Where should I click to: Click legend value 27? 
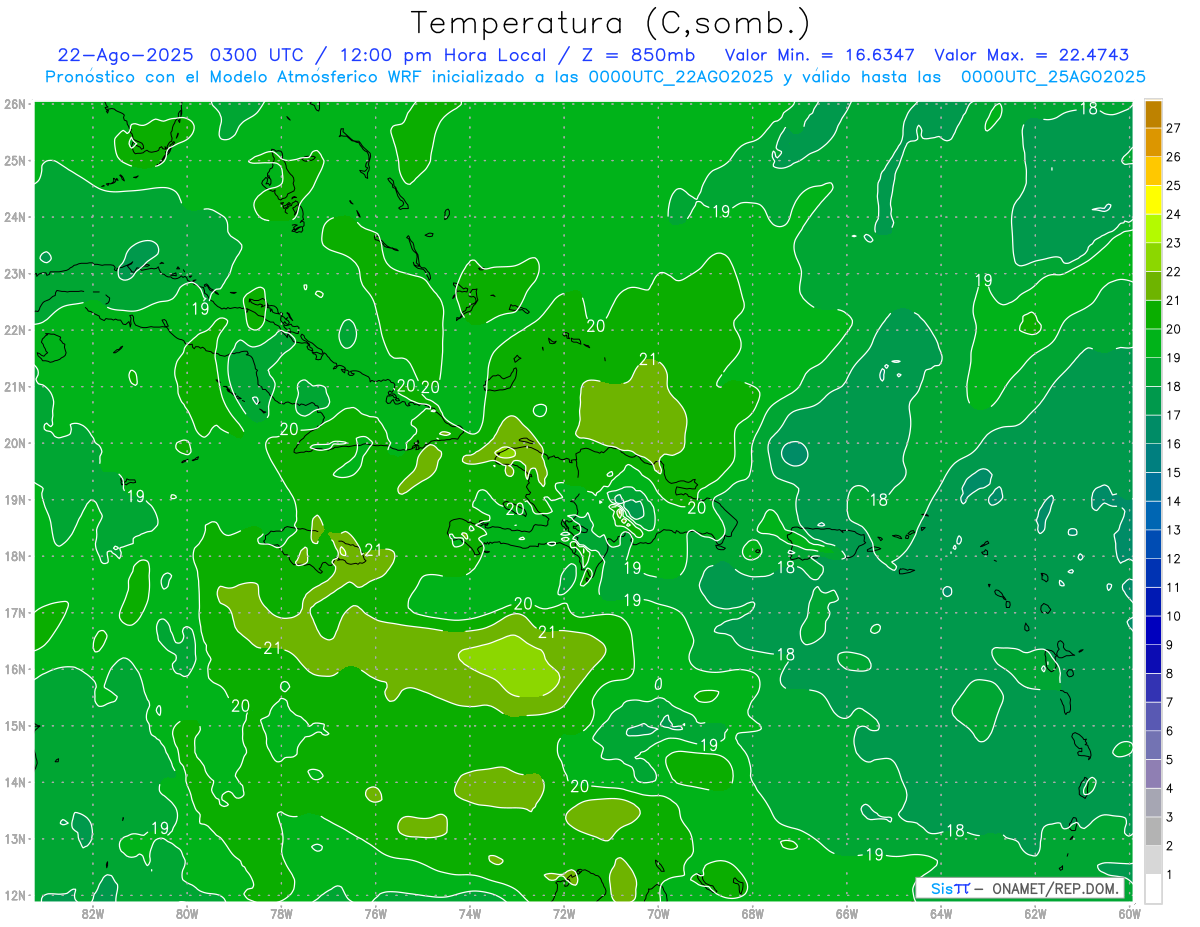coord(1173,127)
